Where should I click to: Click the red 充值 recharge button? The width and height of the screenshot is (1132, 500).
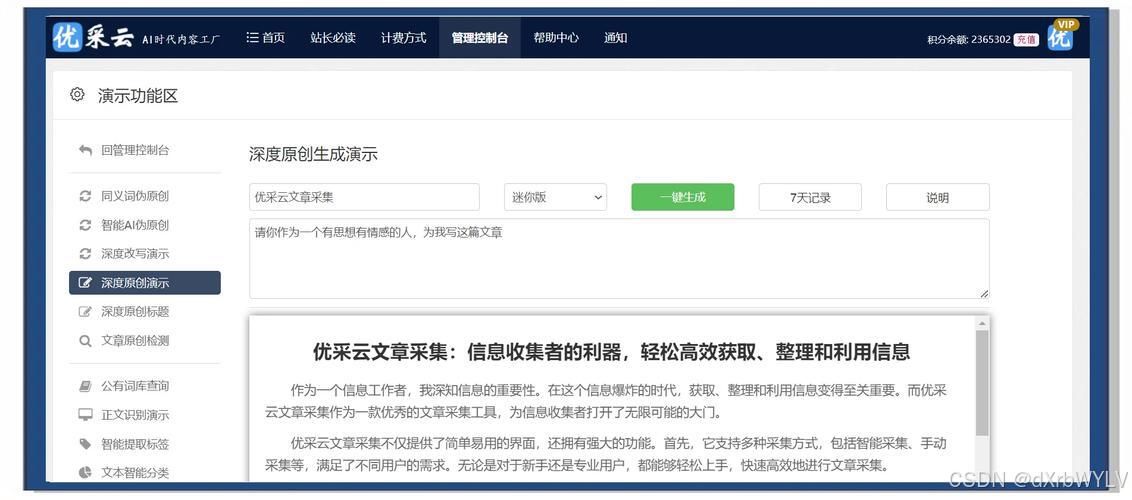click(x=1026, y=40)
